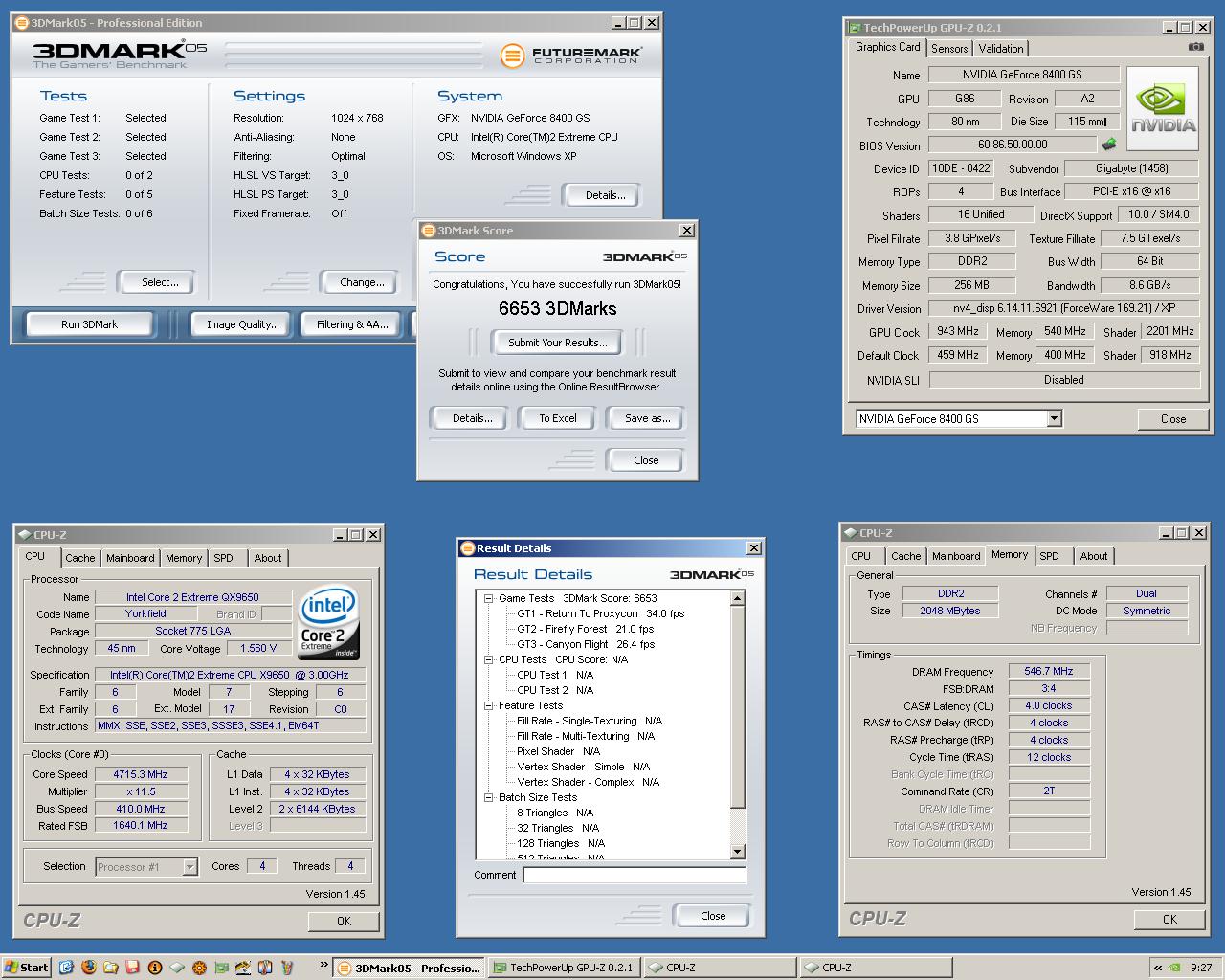Viewport: 1225px width, 980px height.
Task: Click the green GPU-Z quick launch icon
Action: coord(221,968)
